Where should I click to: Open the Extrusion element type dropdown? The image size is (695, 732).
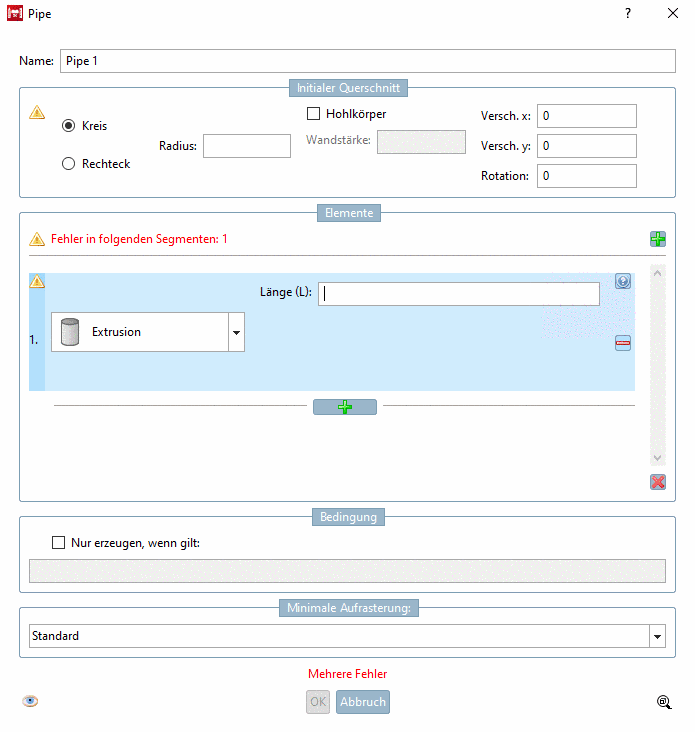[236, 332]
